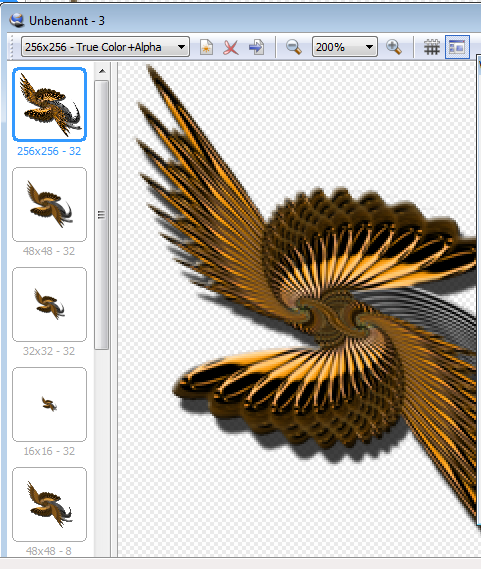Viewport: 481px width, 569px height.
Task: Delete the image format using red X
Action: tap(231, 47)
